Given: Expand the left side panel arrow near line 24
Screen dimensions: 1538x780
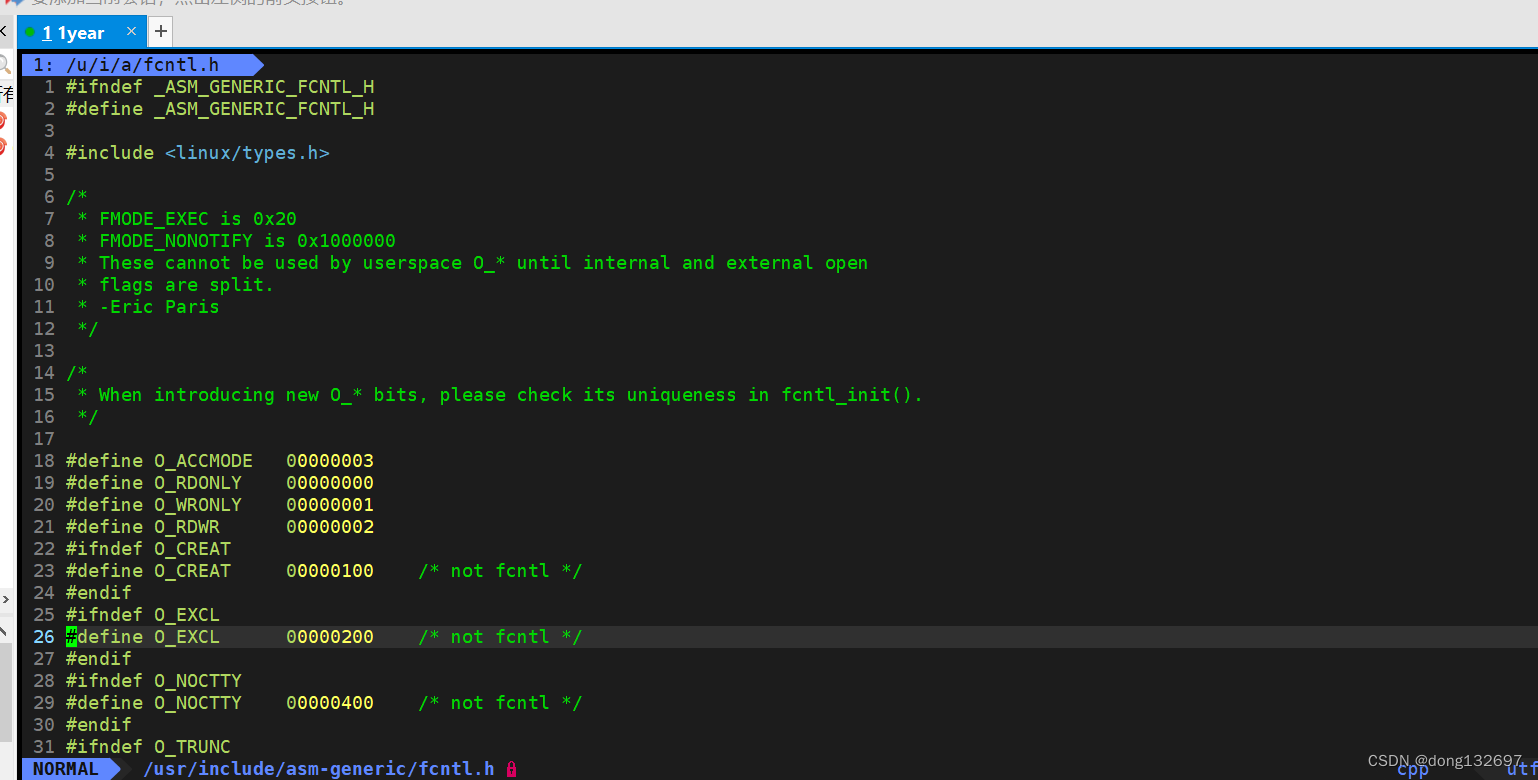Looking at the screenshot, I should [5, 599].
